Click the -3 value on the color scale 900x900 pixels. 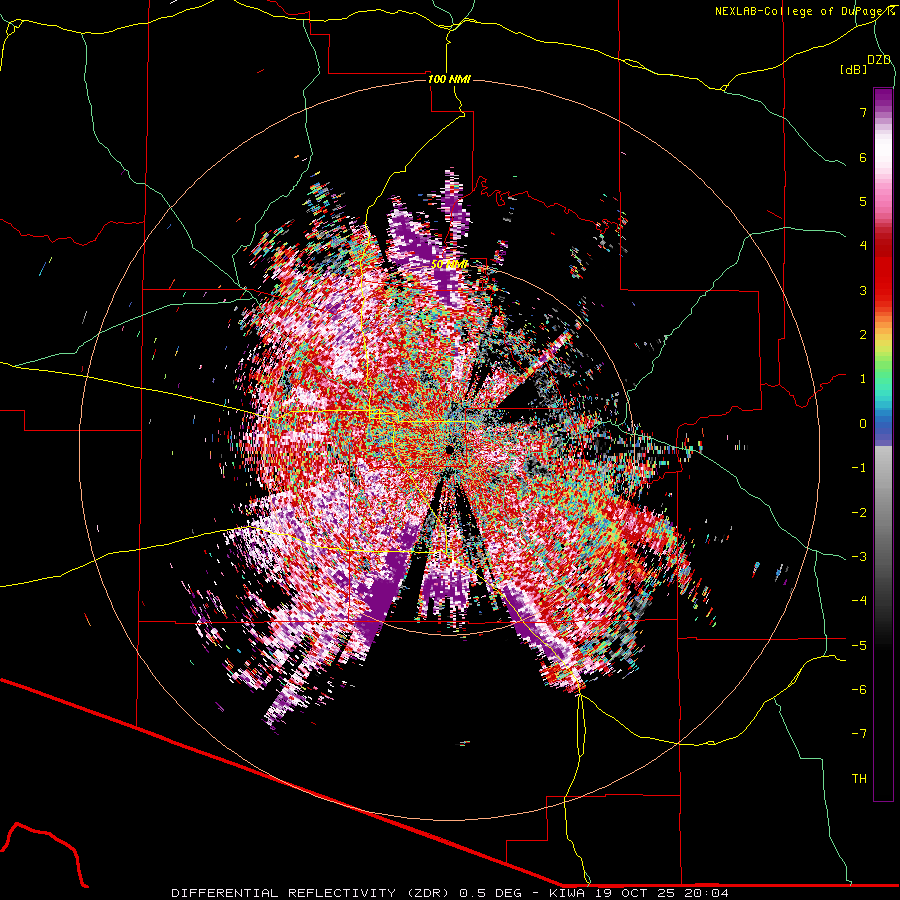click(859, 557)
